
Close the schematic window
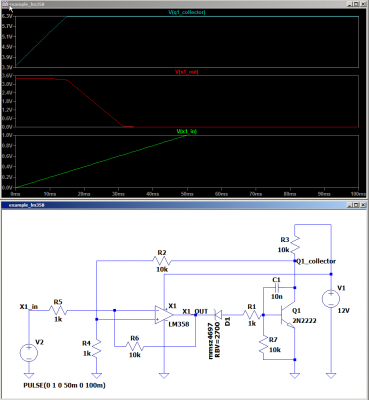pyautogui.click(x=363, y=205)
